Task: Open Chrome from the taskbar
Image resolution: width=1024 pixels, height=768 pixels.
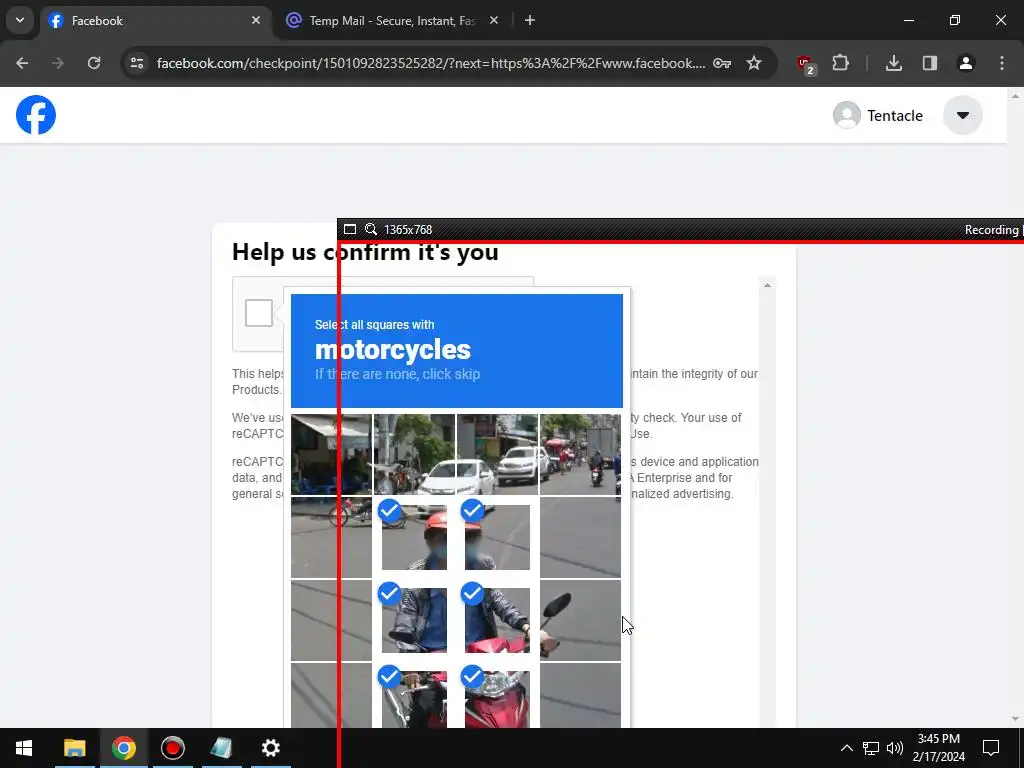Action: pyautogui.click(x=123, y=748)
